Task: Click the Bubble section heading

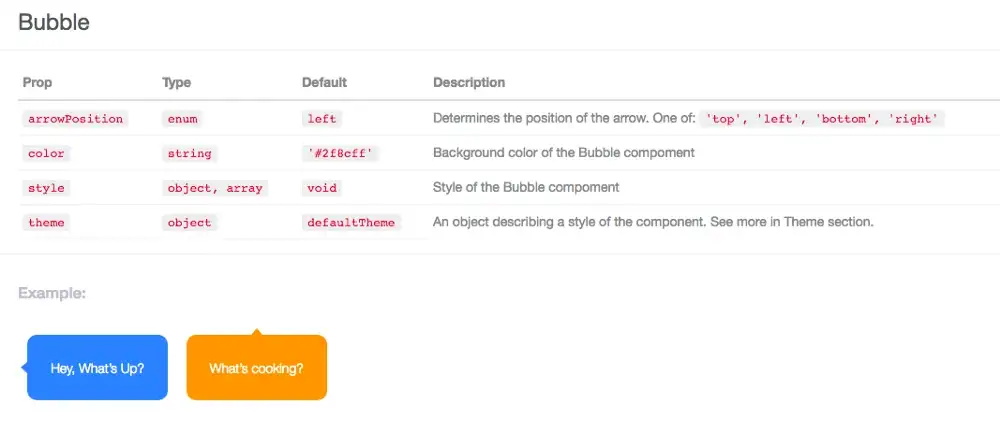Action: [54, 22]
